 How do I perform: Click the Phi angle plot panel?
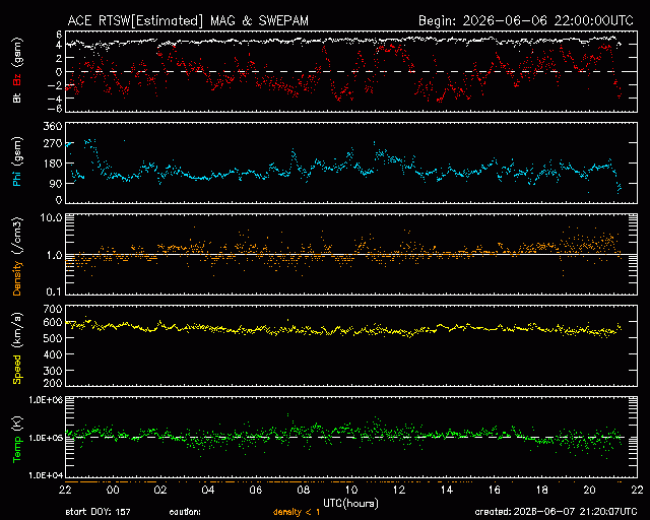[x=352, y=163]
